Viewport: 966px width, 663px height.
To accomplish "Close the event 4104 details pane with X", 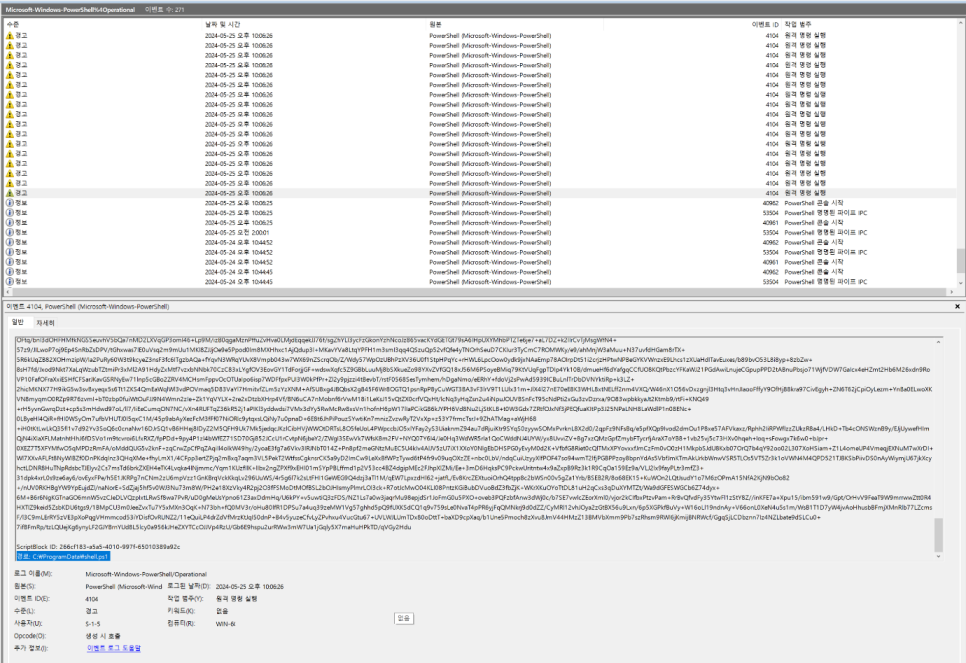I will (957, 306).
